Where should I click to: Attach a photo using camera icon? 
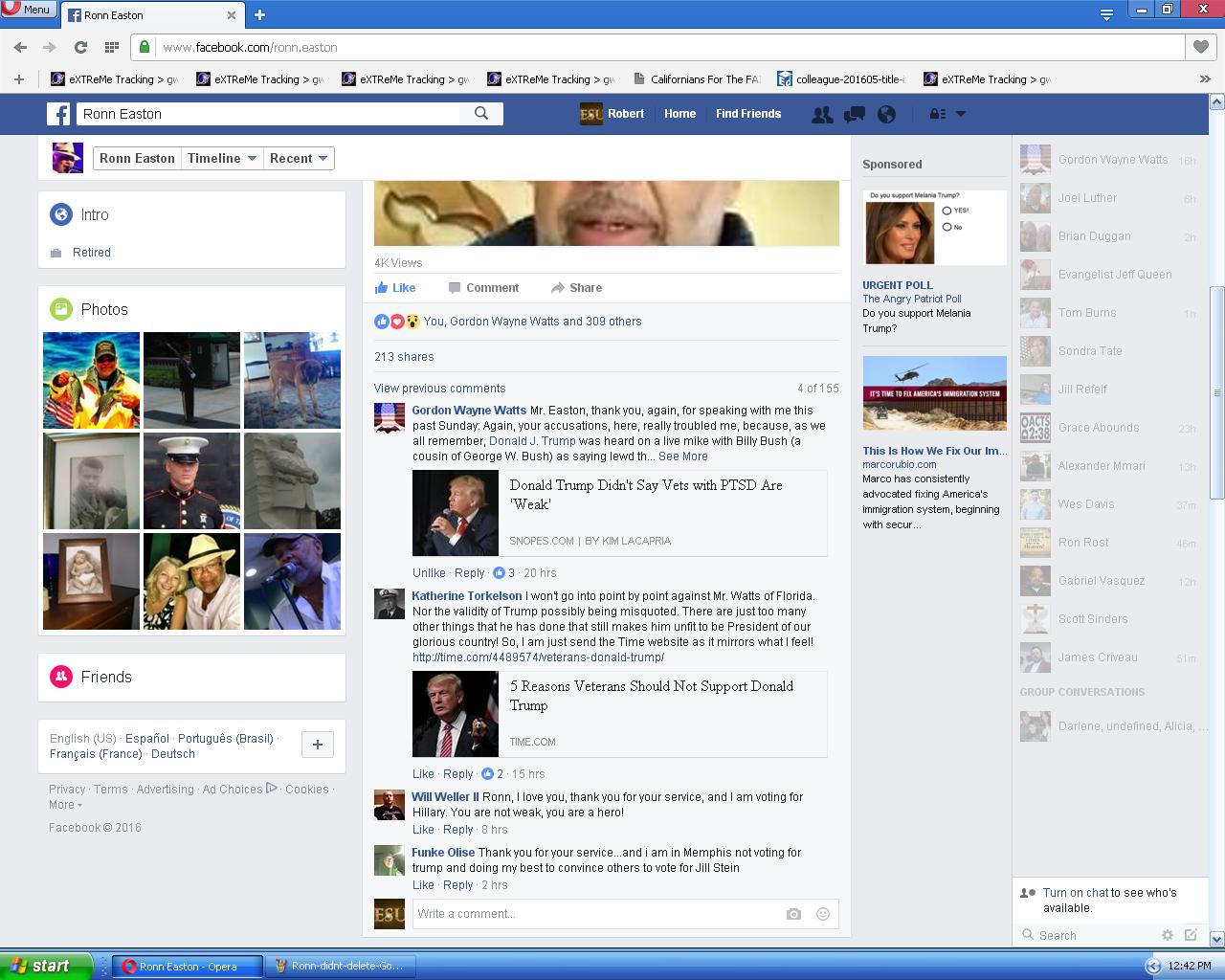click(793, 914)
